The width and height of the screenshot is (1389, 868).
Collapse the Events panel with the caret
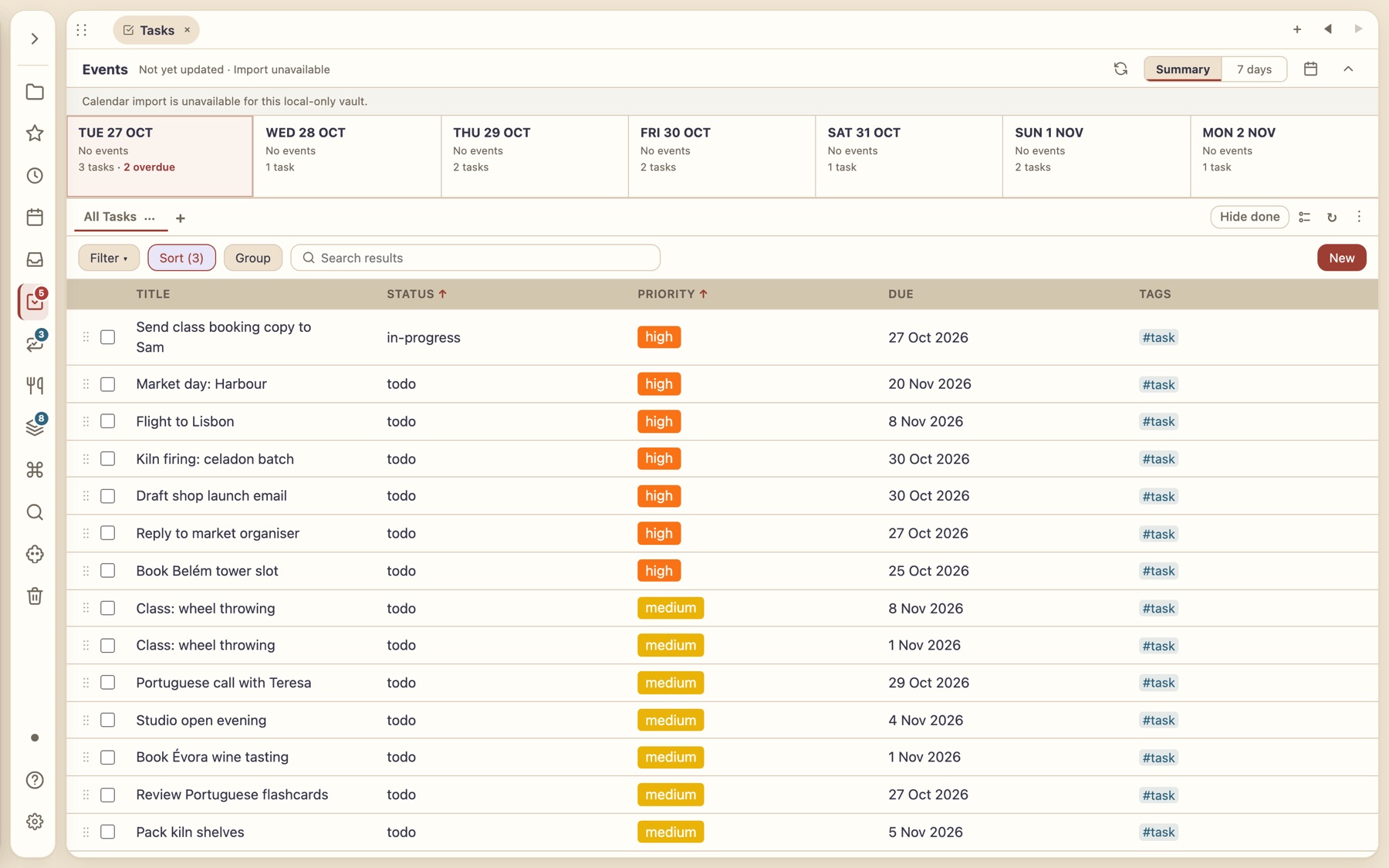(x=1348, y=69)
